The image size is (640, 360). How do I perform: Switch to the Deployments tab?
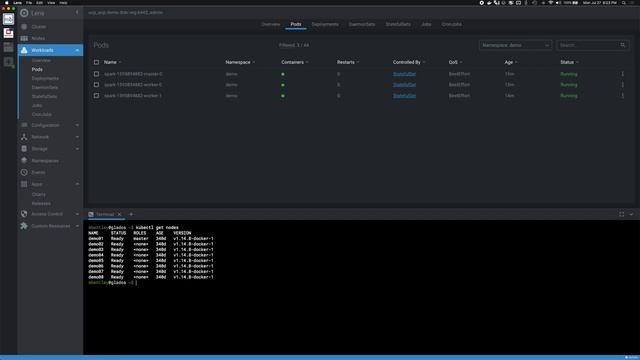coord(325,24)
